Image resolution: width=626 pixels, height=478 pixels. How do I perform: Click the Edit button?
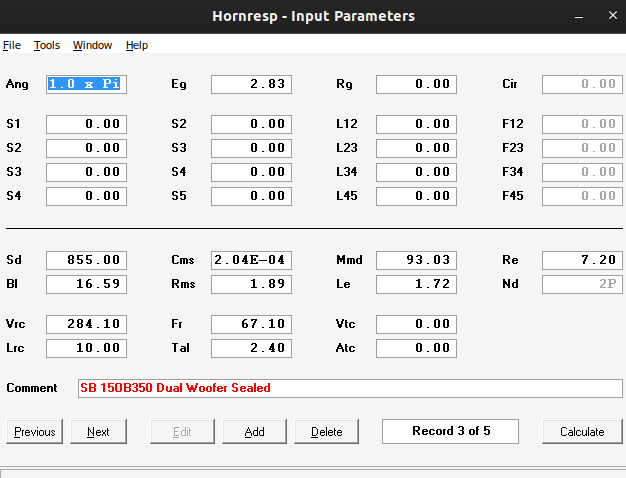click(x=182, y=431)
